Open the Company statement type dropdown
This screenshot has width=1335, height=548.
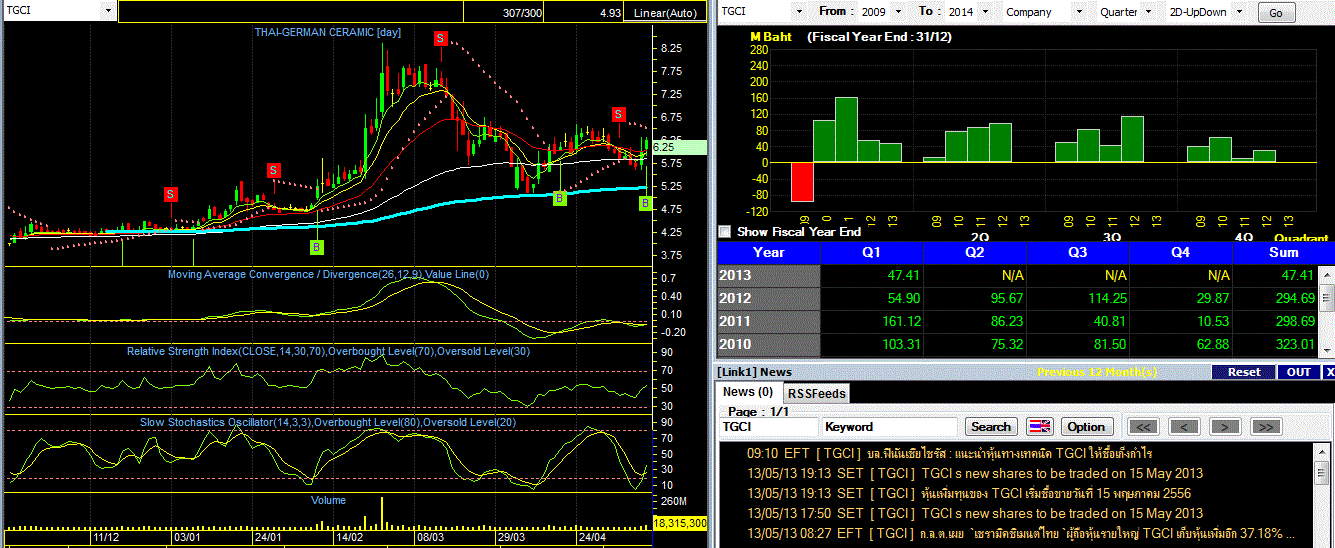(1080, 11)
